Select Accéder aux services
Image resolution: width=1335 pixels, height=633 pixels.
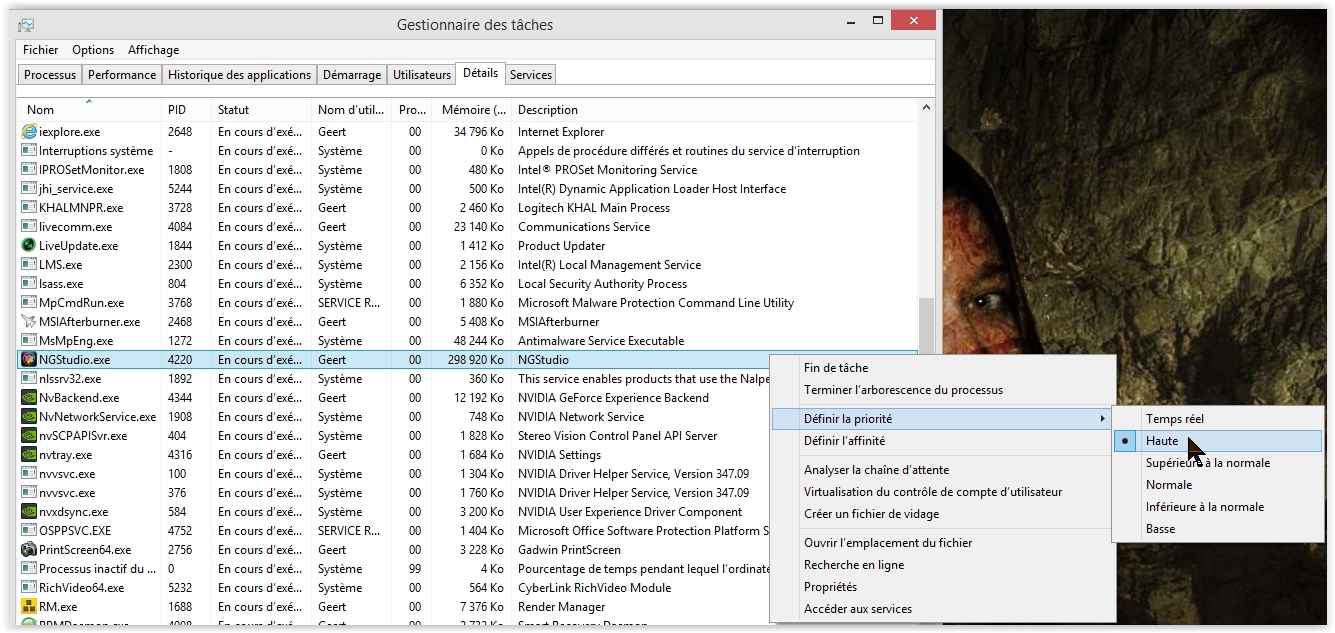pyautogui.click(x=942, y=609)
